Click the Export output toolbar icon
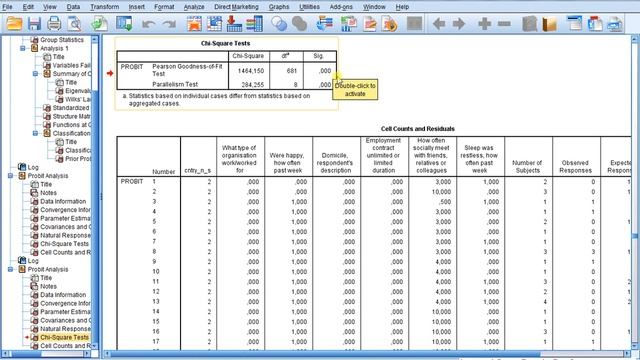 coord(99,24)
